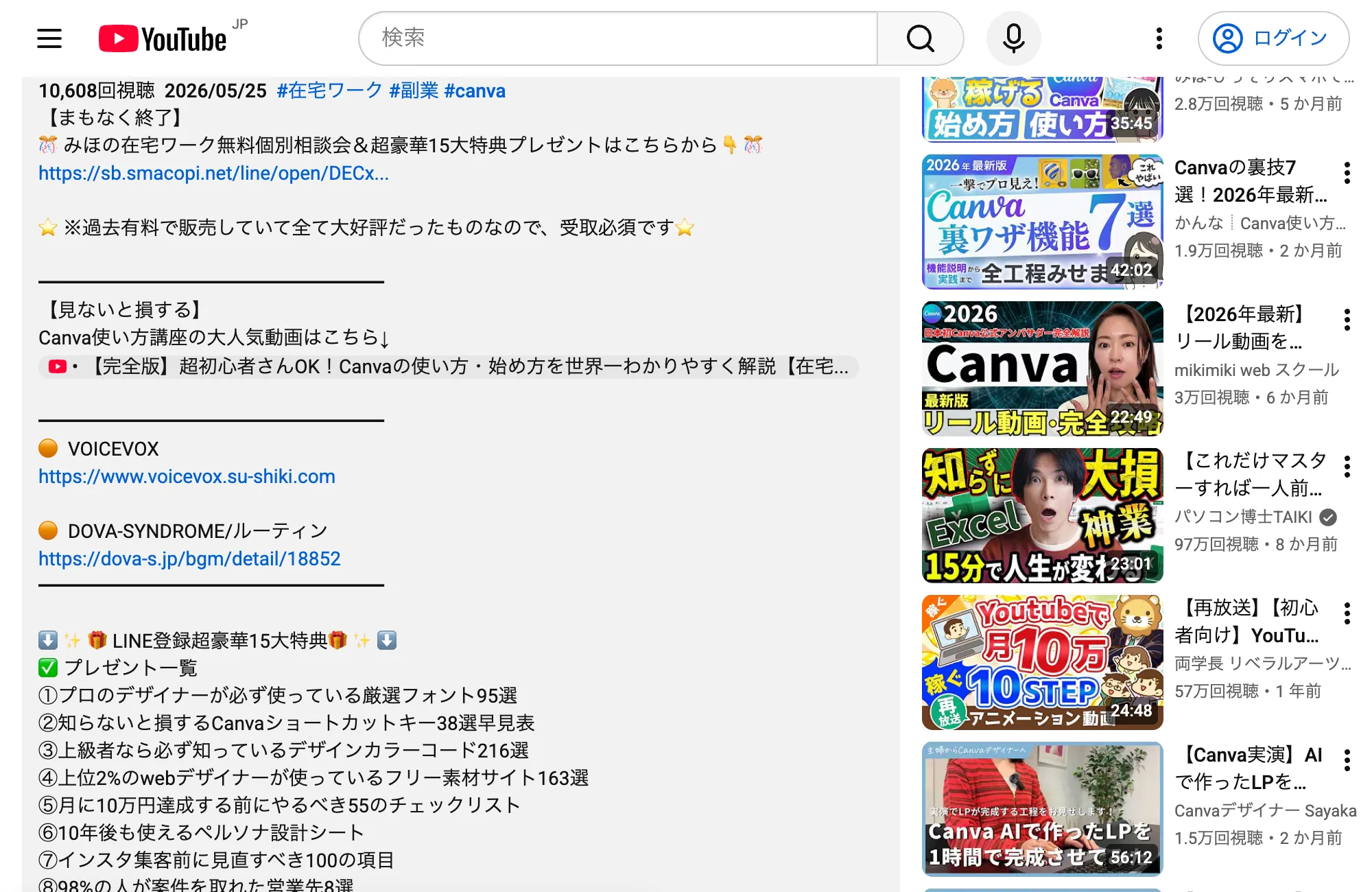The height and width of the screenshot is (892, 1372).
Task: Open the settings three-dot menu in header
Action: pos(1159,38)
